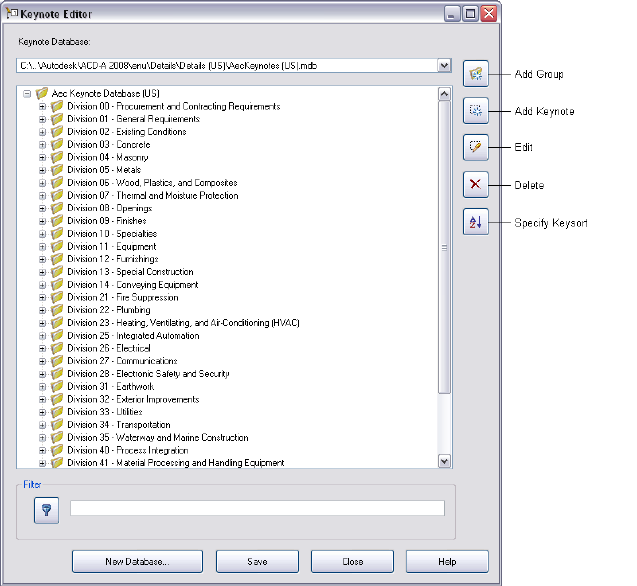This screenshot has height=586, width=637.
Task: Select Division 34 - Transportation
Action: click(x=119, y=425)
